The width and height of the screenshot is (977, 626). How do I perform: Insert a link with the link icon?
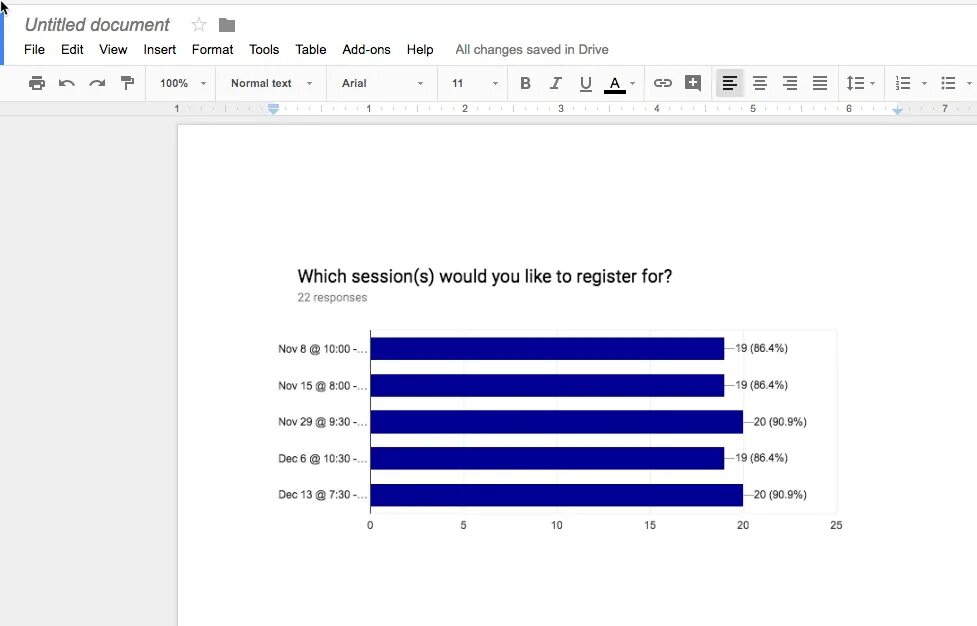(662, 83)
